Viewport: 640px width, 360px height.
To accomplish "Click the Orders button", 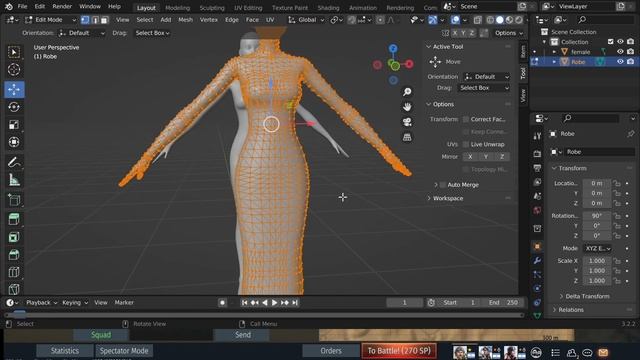I will coord(331,351).
